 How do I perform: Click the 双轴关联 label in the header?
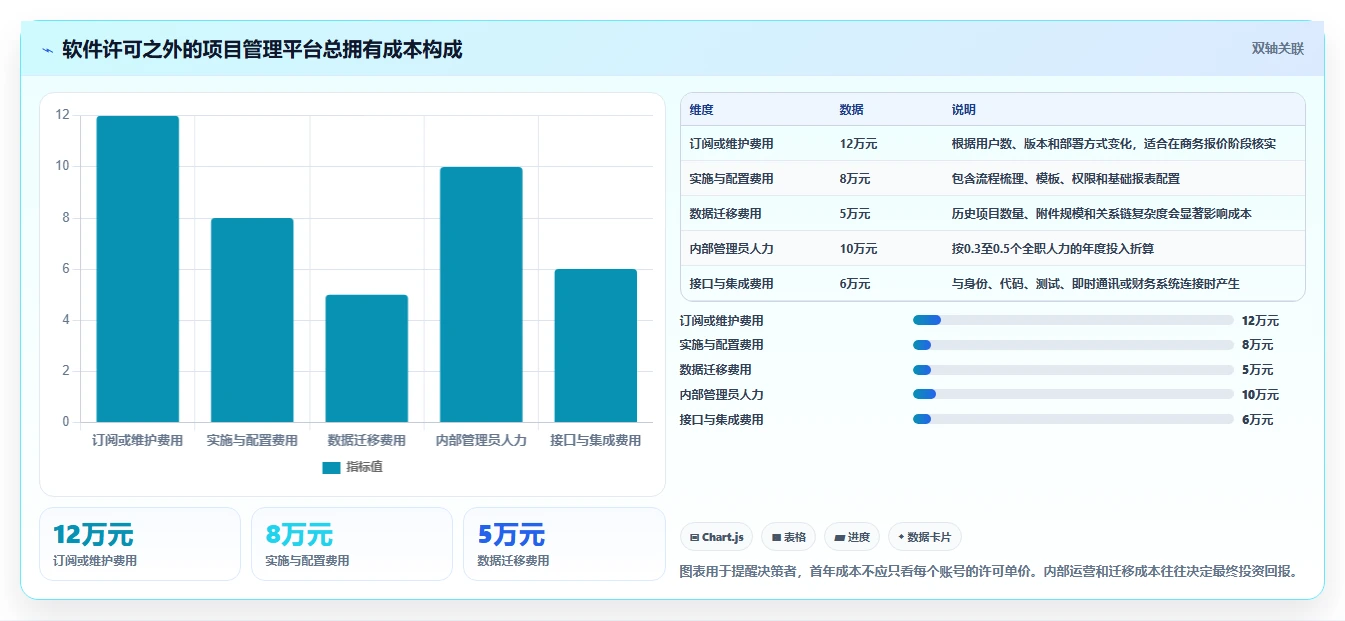click(1278, 48)
